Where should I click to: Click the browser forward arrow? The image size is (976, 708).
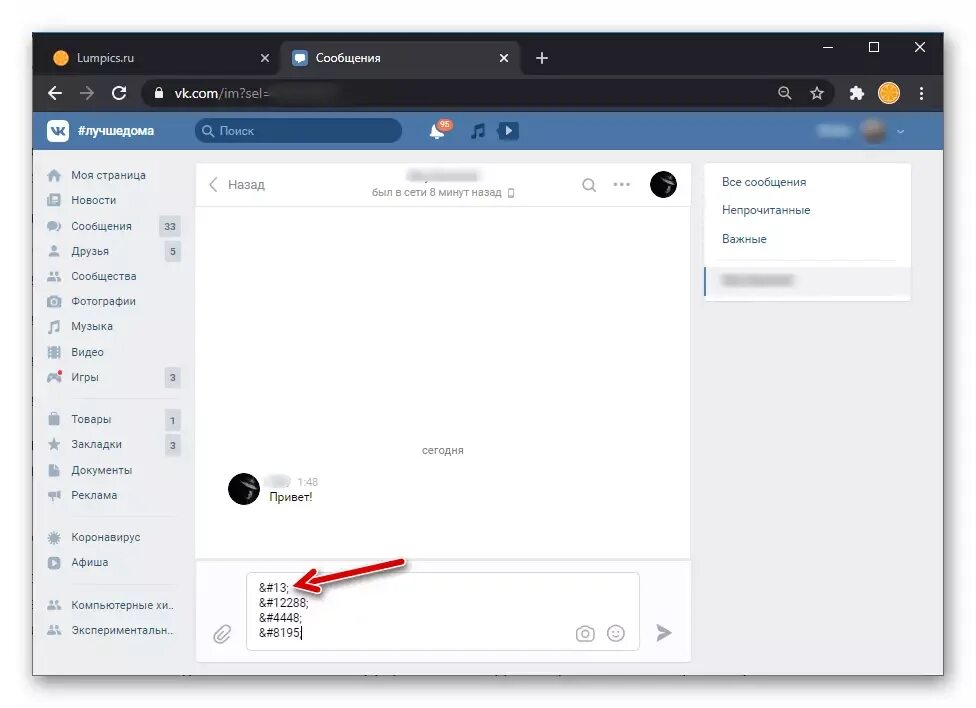(87, 93)
